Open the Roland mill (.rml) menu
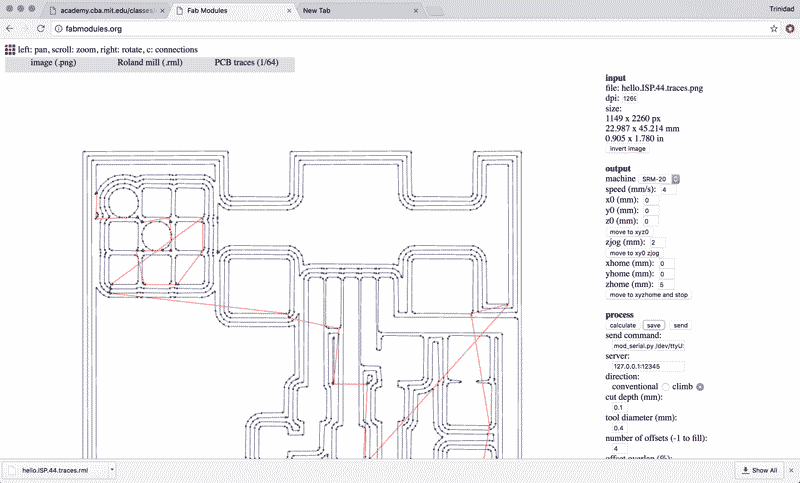The image size is (800, 483). point(150,63)
